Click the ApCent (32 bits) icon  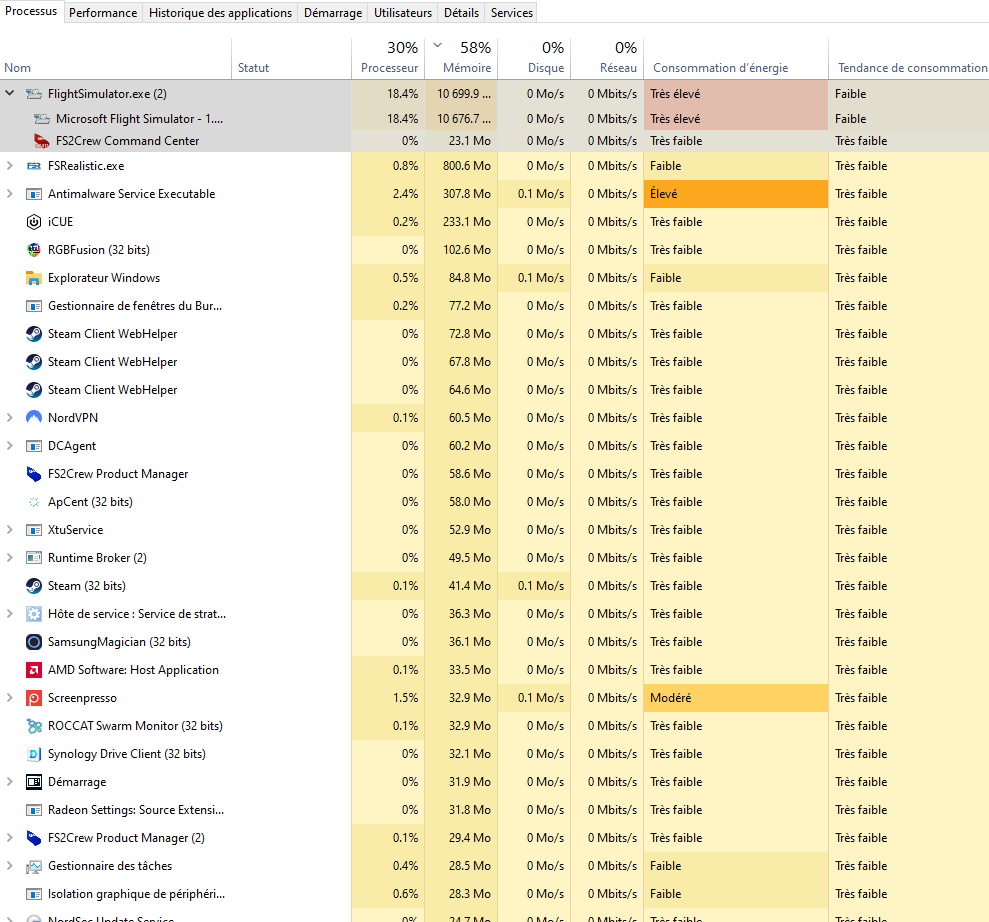[x=33, y=502]
